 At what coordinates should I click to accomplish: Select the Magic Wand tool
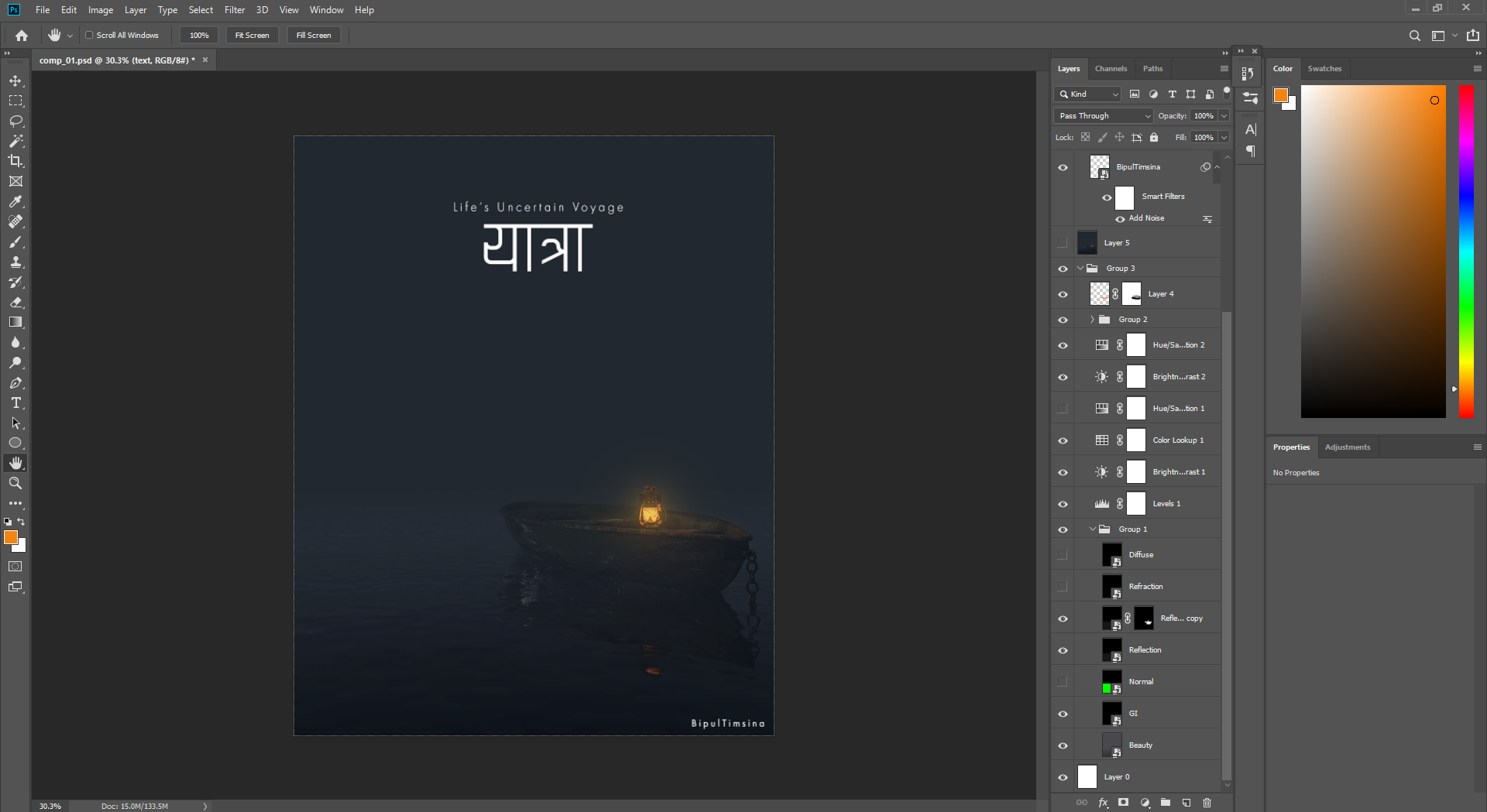click(15, 141)
